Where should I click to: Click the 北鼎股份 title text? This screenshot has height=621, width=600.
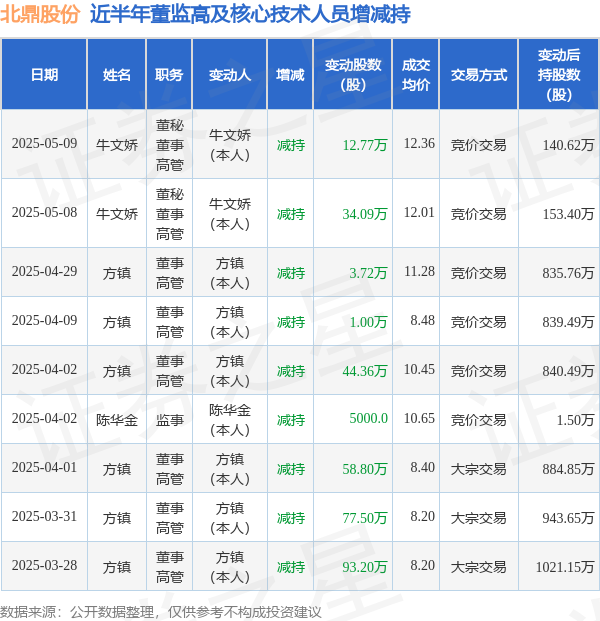[x=40, y=15]
